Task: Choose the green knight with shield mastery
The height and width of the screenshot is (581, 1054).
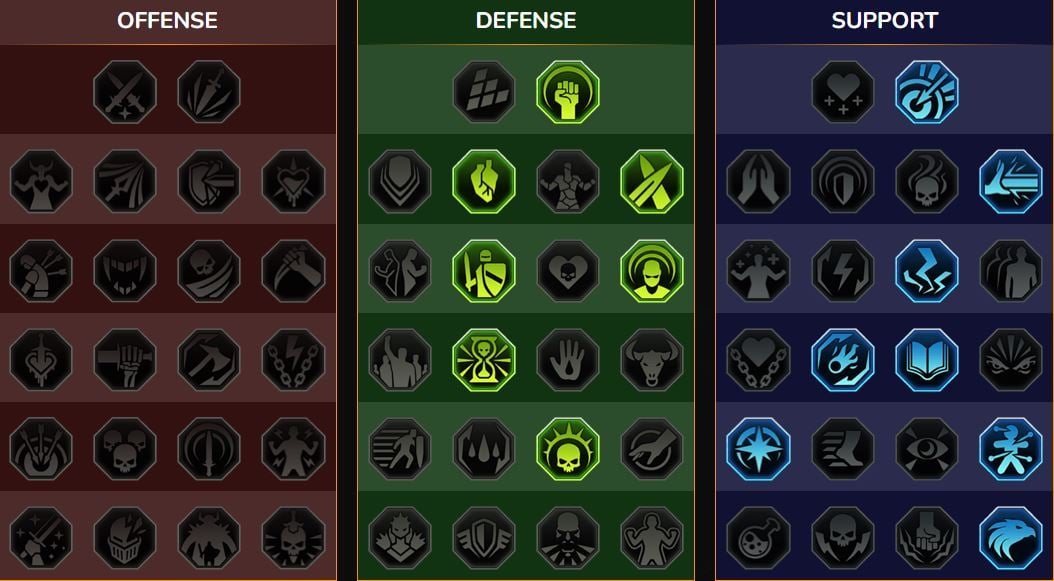Action: pos(484,271)
